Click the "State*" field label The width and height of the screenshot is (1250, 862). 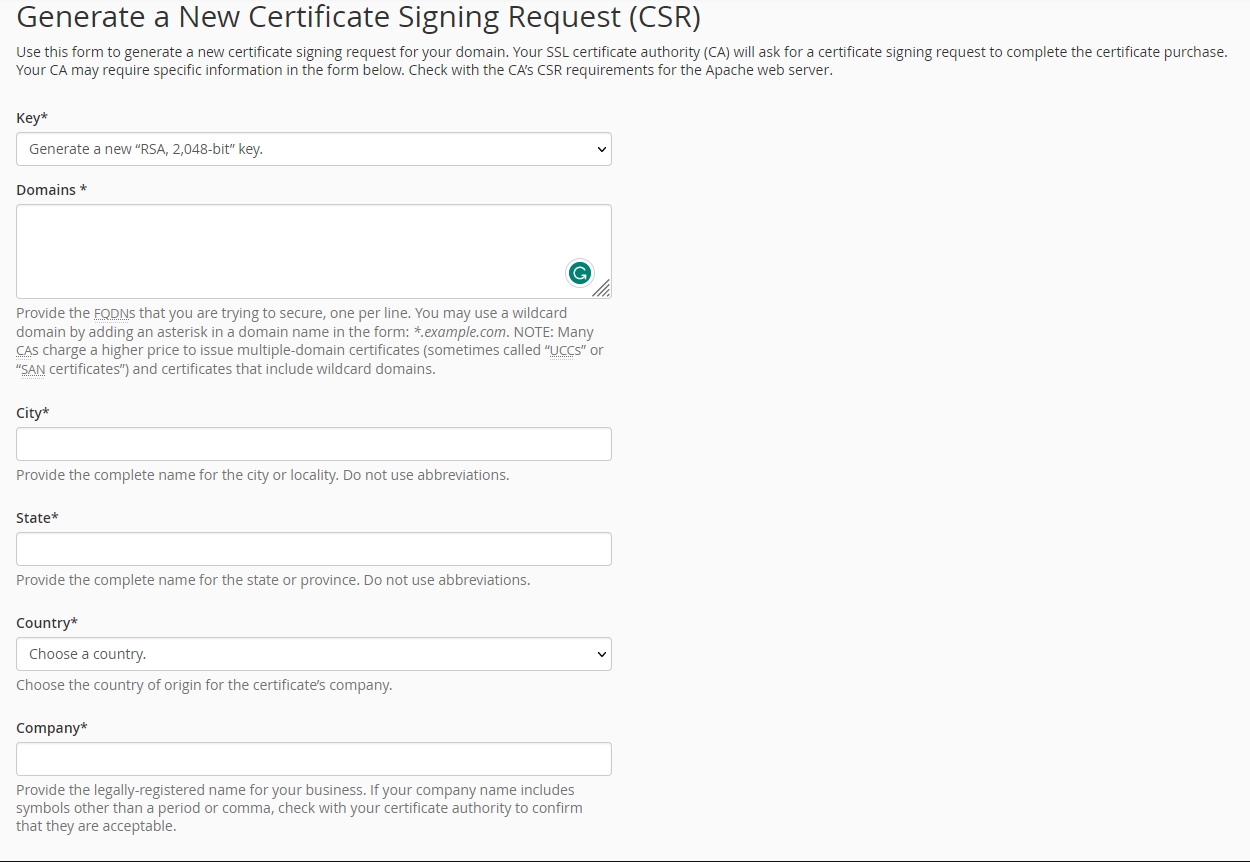coord(37,518)
